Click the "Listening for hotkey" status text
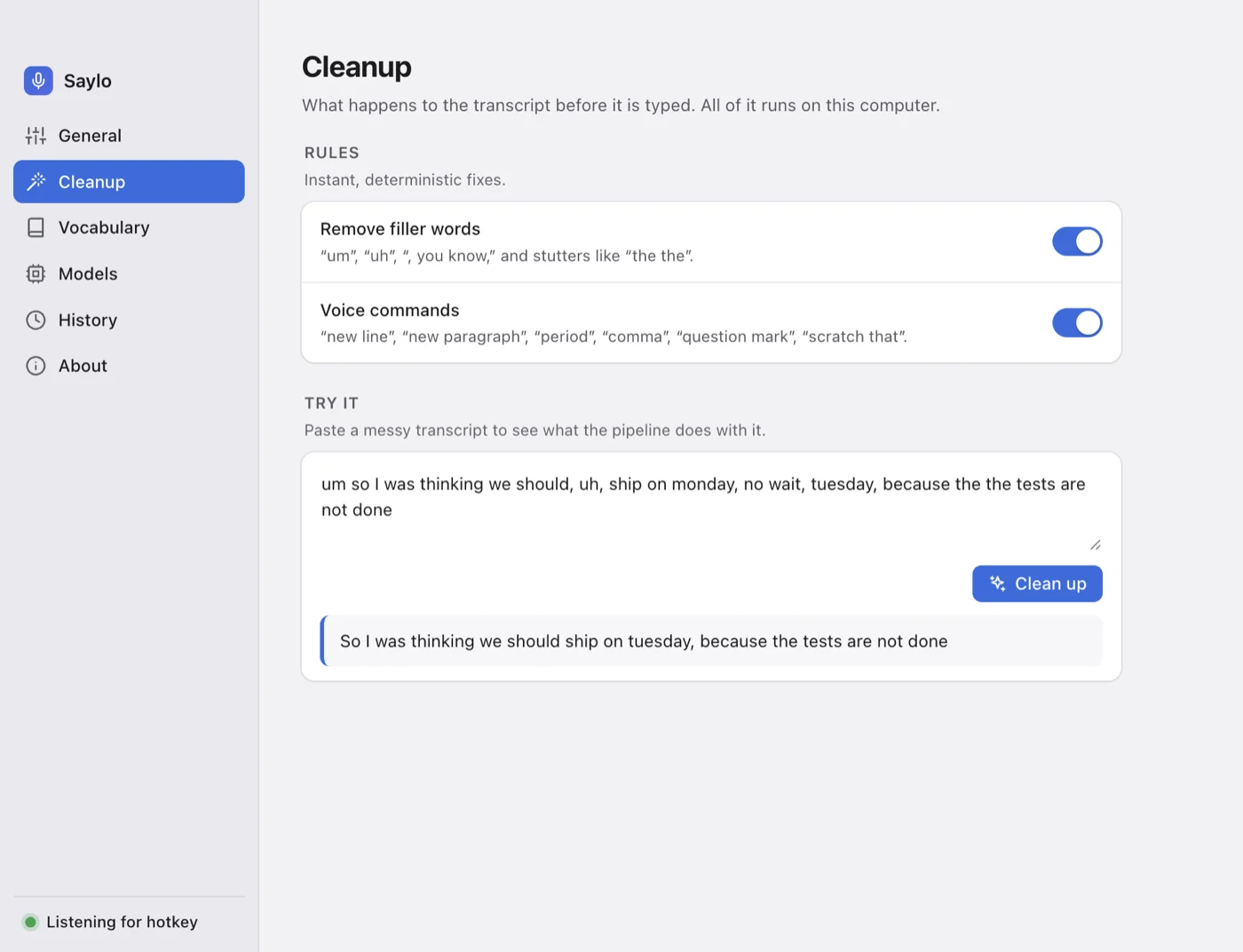This screenshot has width=1243, height=952. [x=123, y=922]
